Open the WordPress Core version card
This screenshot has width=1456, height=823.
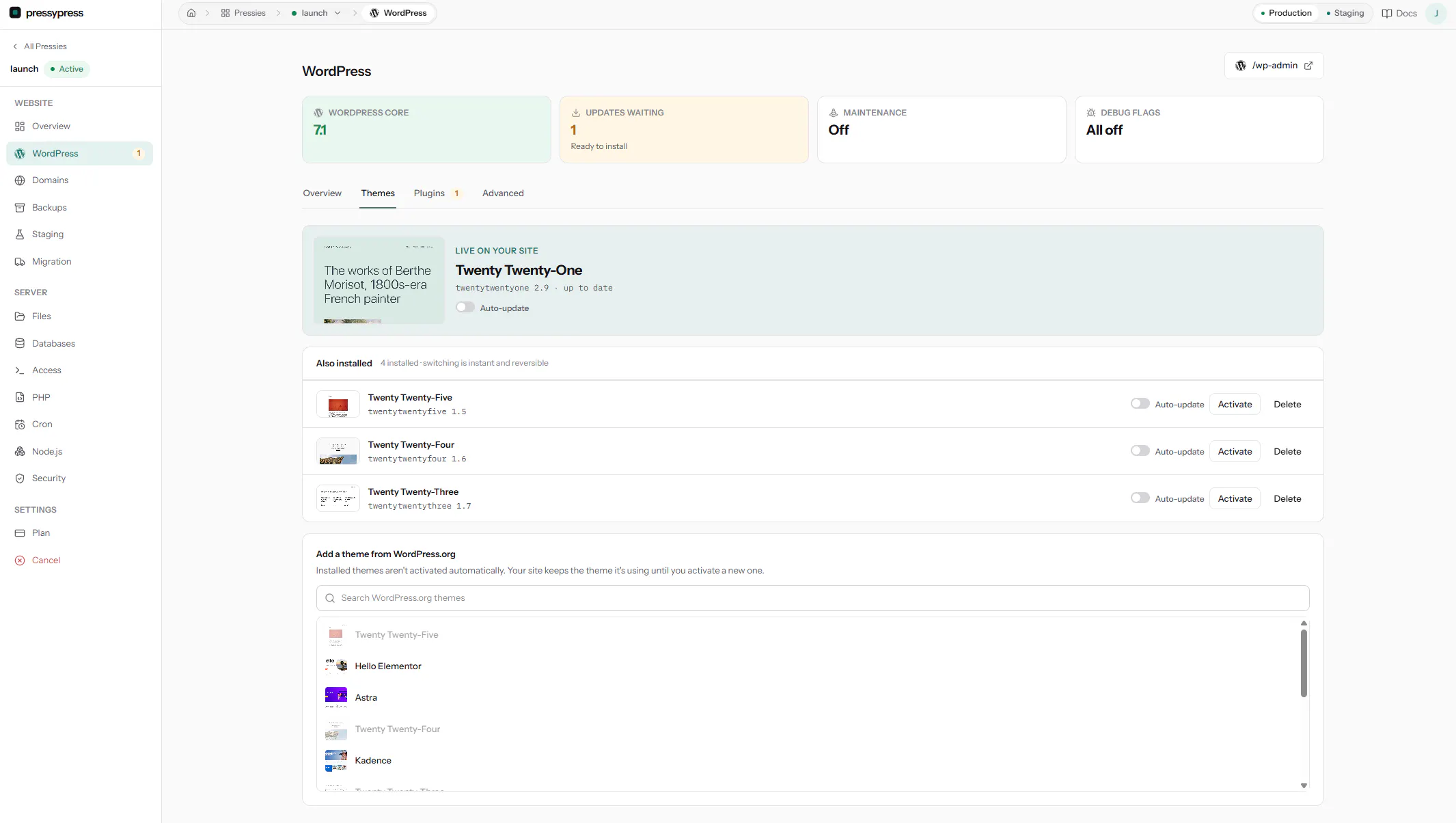[x=426, y=129]
